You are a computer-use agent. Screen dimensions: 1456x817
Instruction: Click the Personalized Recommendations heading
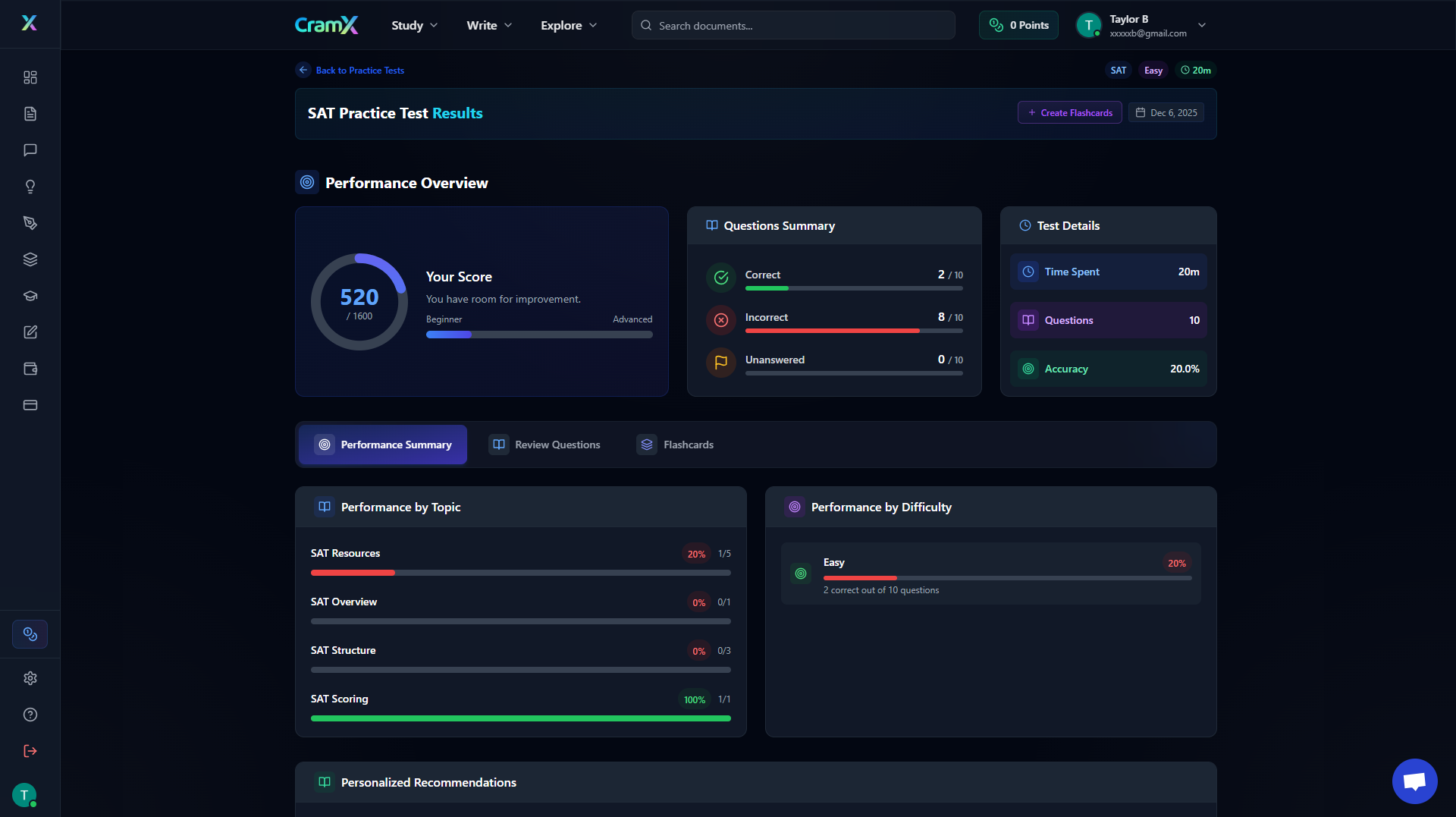pyautogui.click(x=428, y=782)
